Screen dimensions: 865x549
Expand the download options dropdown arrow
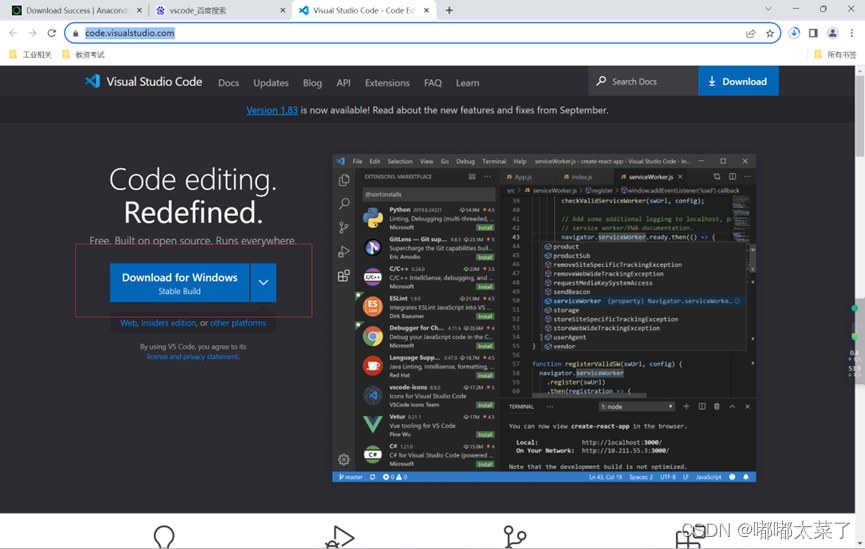coord(264,283)
